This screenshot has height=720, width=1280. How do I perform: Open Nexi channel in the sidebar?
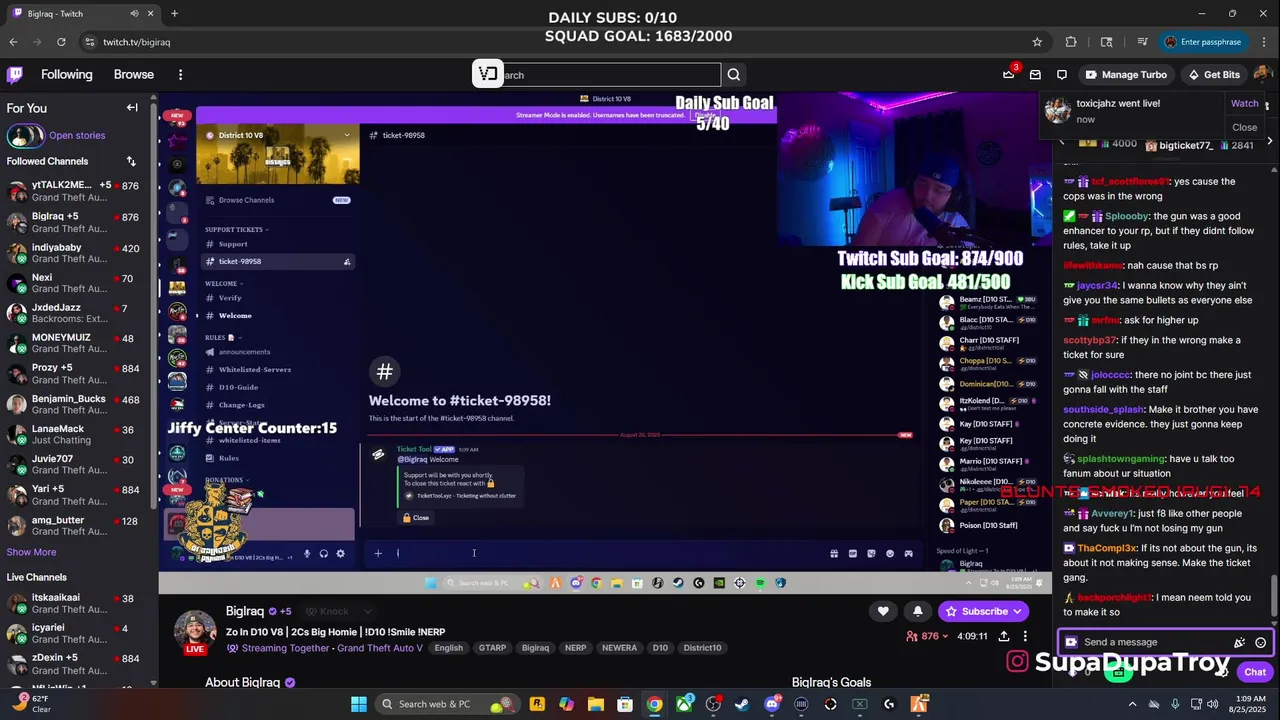click(78, 284)
